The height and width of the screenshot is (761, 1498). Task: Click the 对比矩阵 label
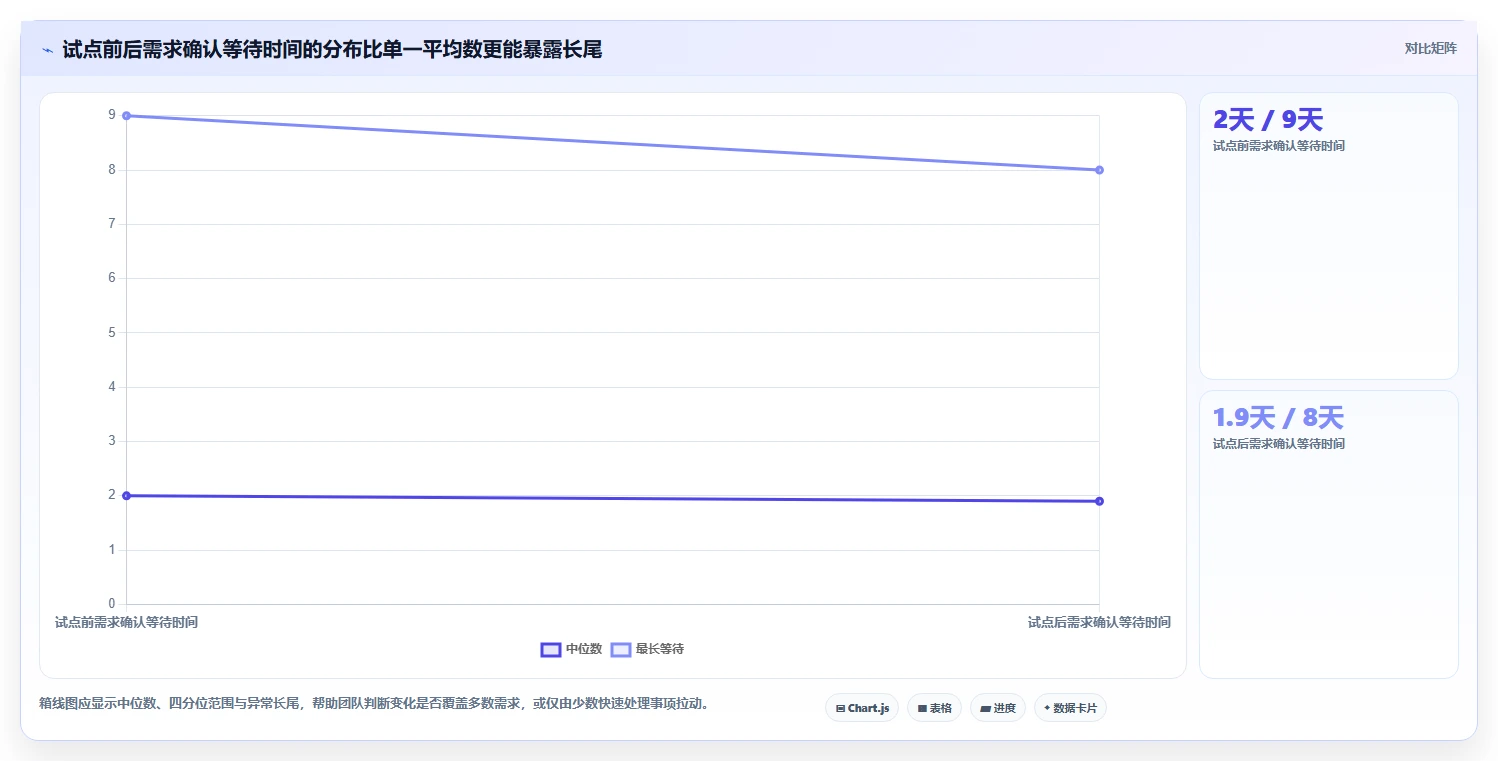coord(1431,48)
